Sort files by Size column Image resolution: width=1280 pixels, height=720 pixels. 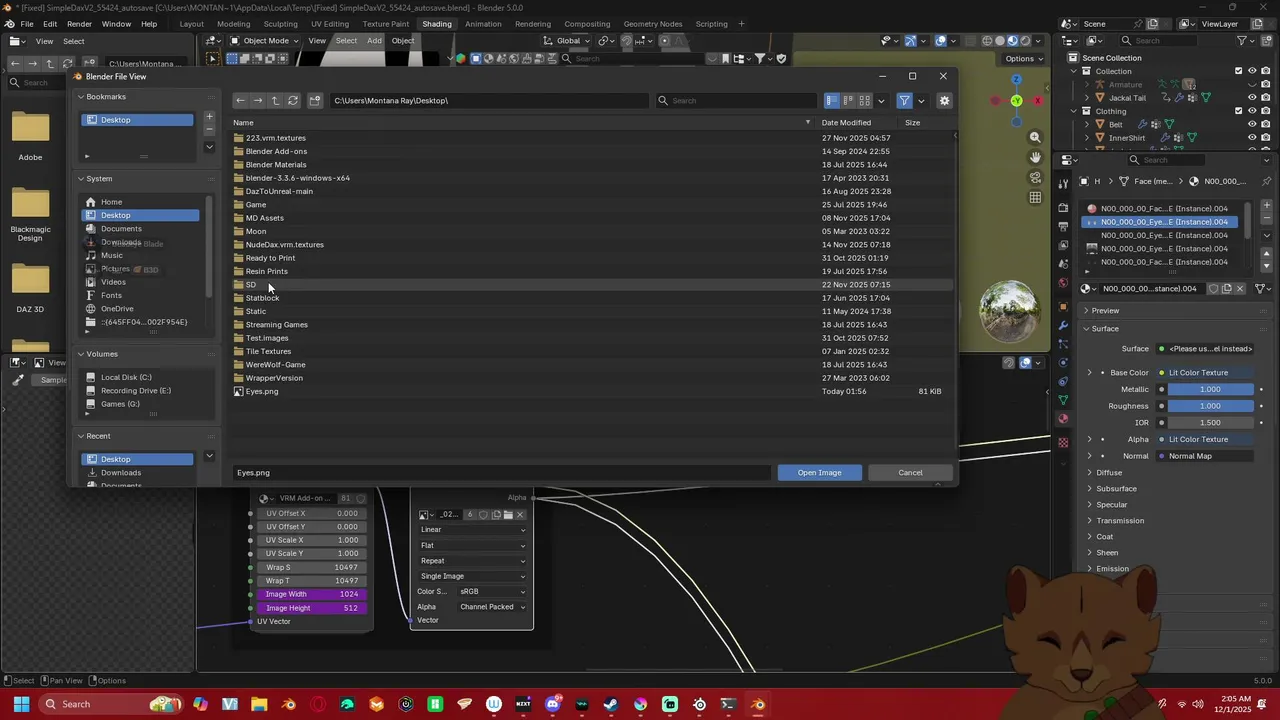tap(912, 122)
